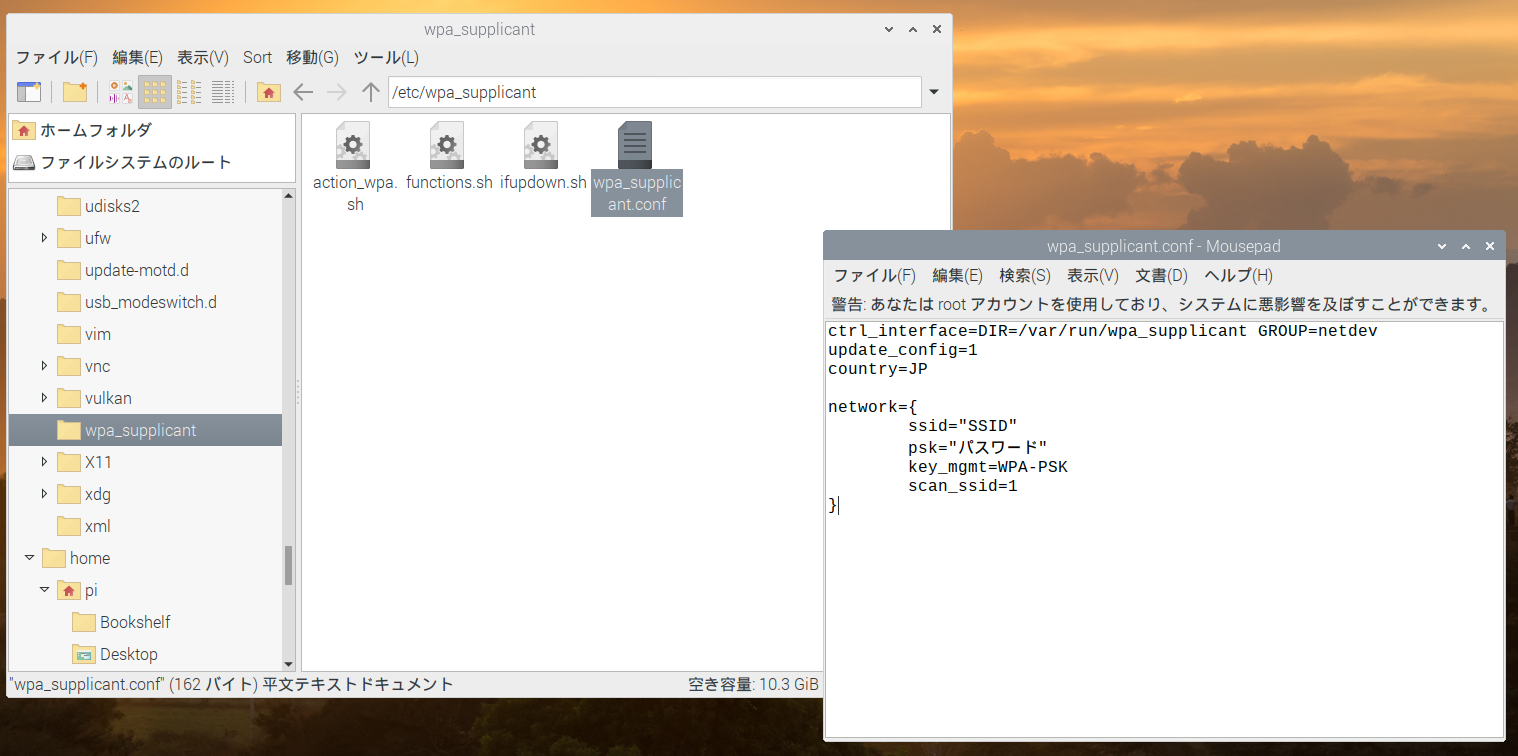This screenshot has width=1518, height=756.
Task: Open 移動 menu in file manager
Action: (x=312, y=57)
